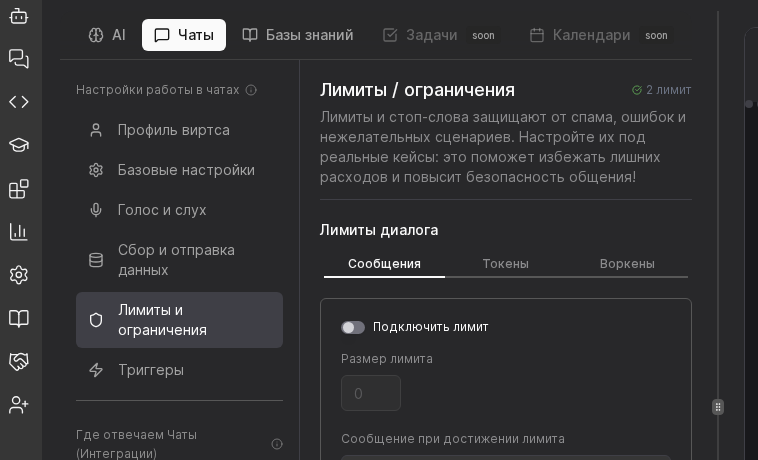
Task: Select the Сообщения limits tab
Action: click(384, 264)
